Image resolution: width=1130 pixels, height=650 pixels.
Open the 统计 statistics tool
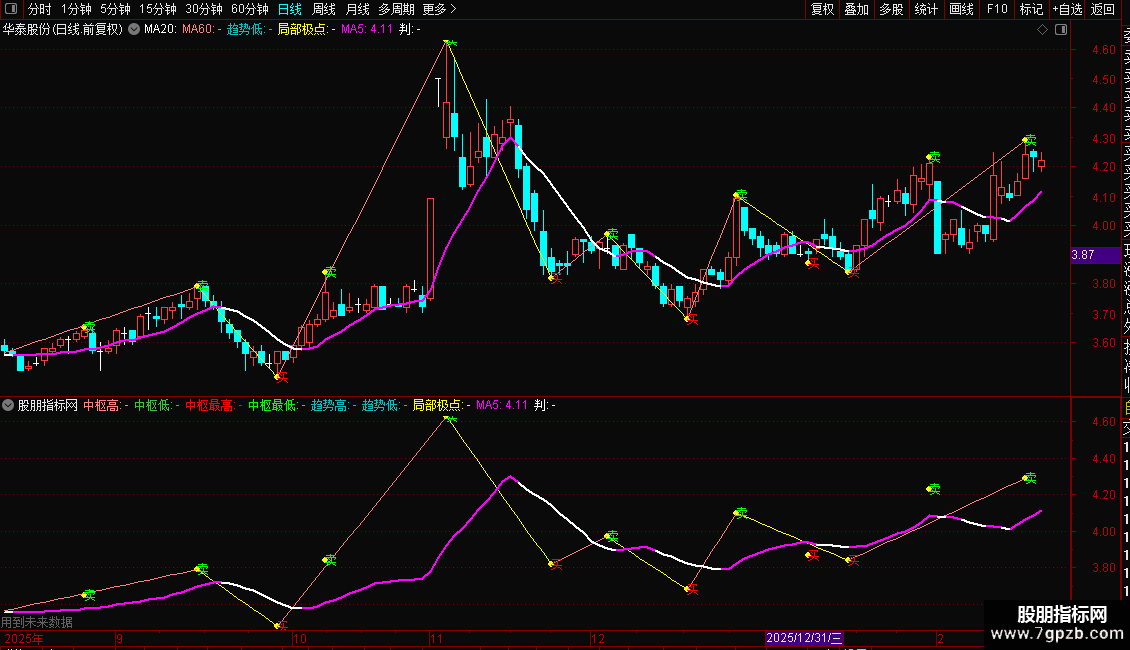[926, 9]
